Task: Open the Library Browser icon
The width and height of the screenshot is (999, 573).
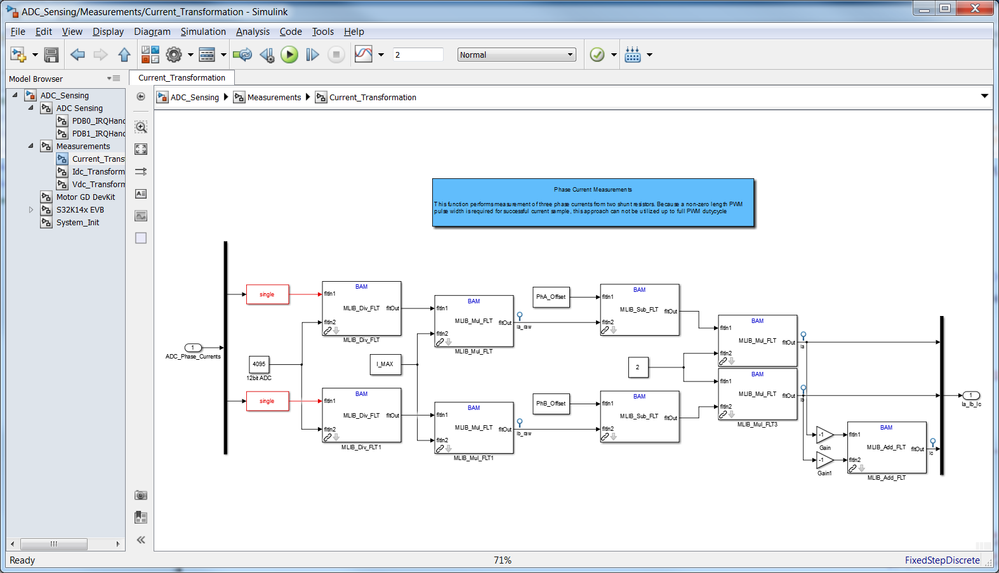Action: point(150,55)
